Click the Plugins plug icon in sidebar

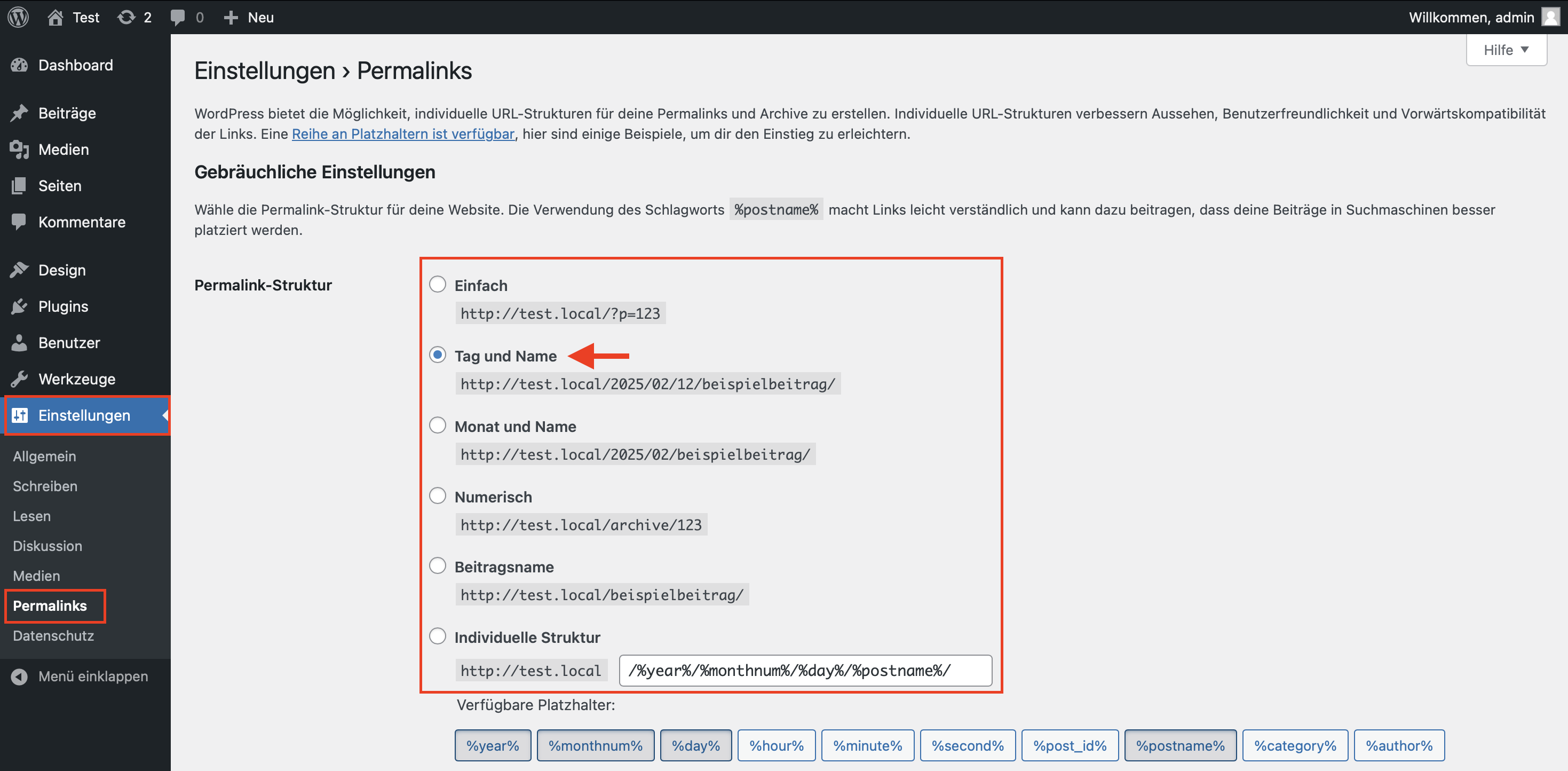(19, 306)
